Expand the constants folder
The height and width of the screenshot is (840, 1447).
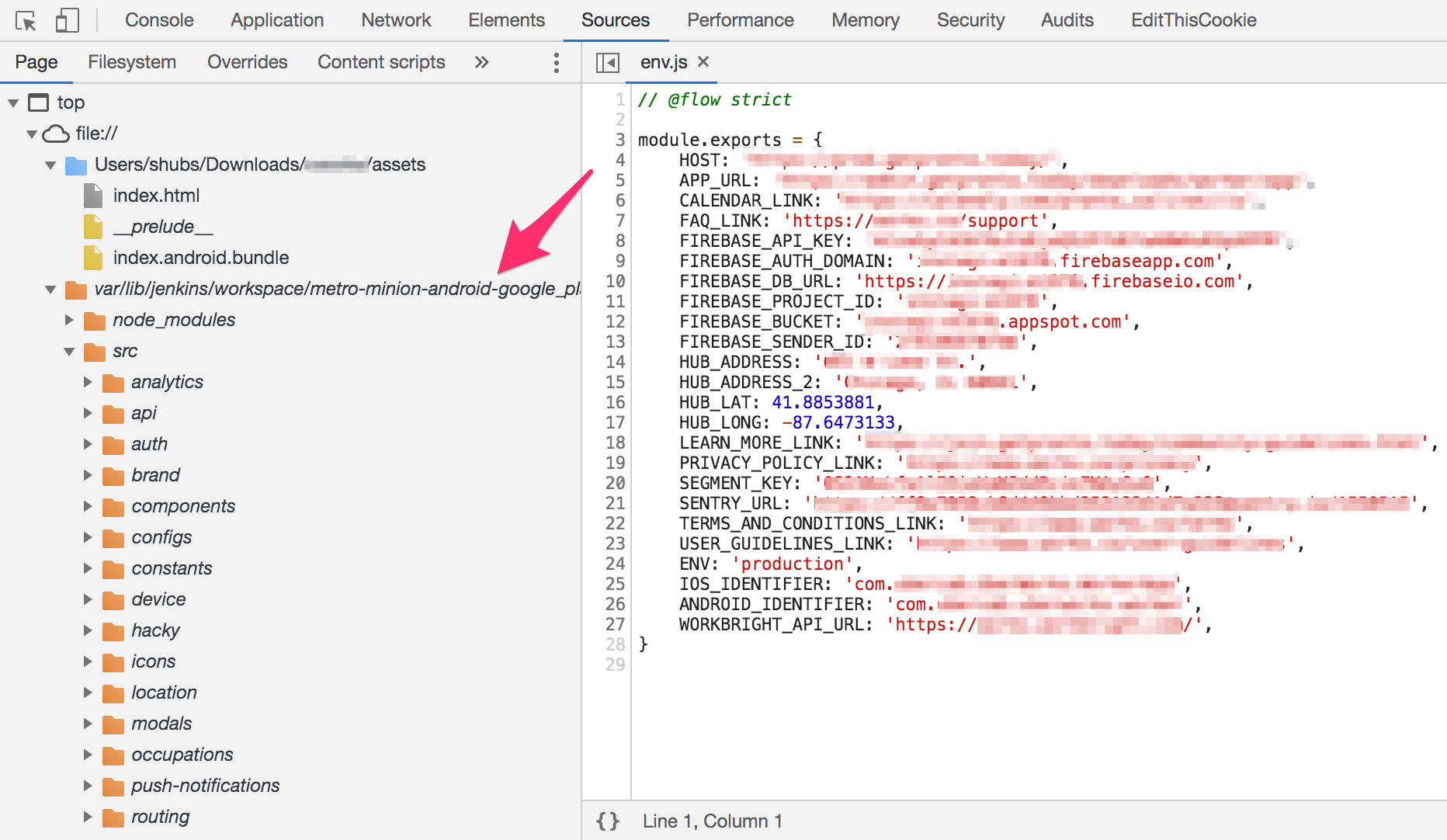coord(88,568)
